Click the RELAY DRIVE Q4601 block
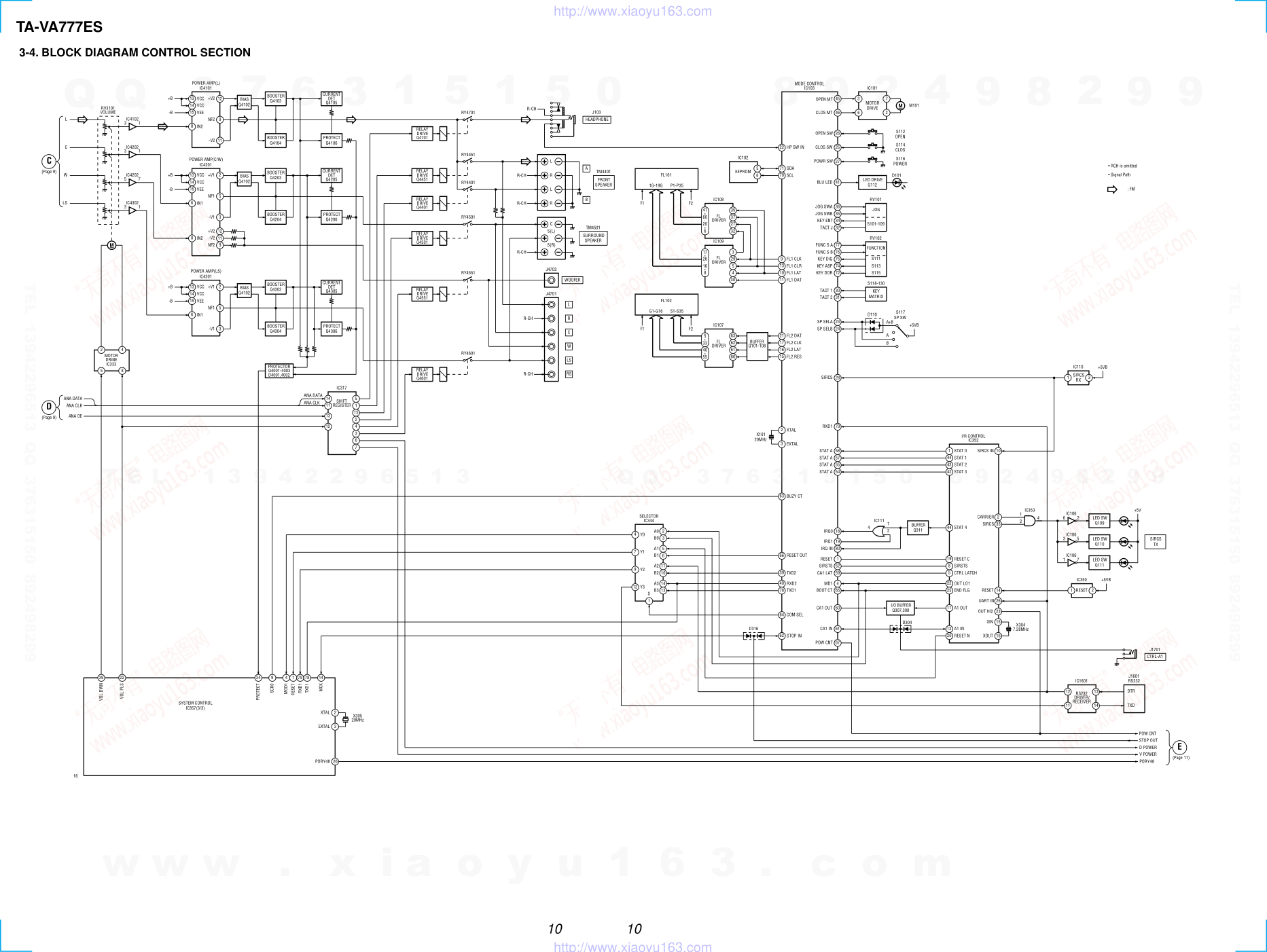Image resolution: width=1267 pixels, height=952 pixels. pos(423,374)
